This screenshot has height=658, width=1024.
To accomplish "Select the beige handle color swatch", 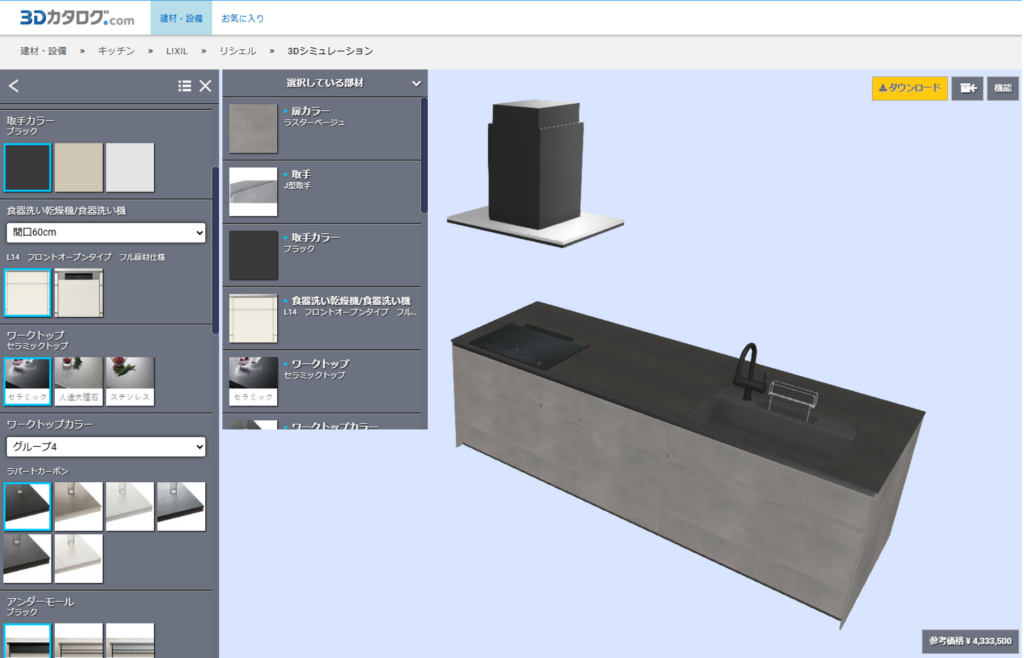I will tap(79, 167).
